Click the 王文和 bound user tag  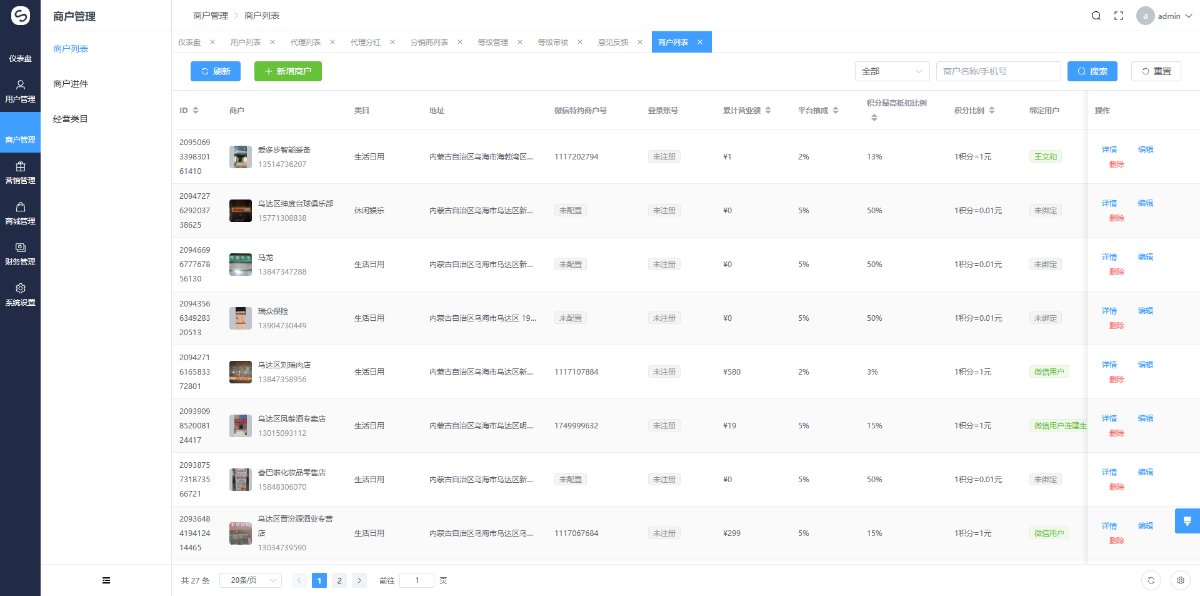tap(1044, 157)
